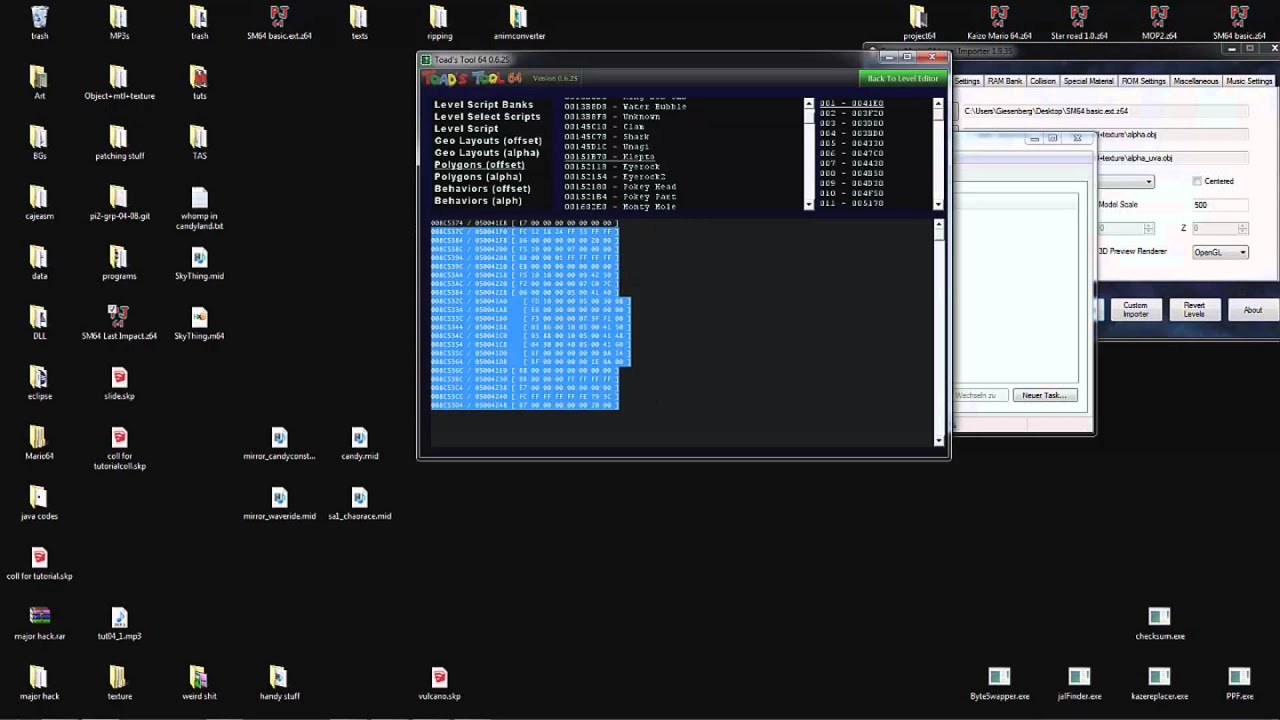
Task: Open the TAS folder icon
Action: pyautogui.click(x=199, y=137)
